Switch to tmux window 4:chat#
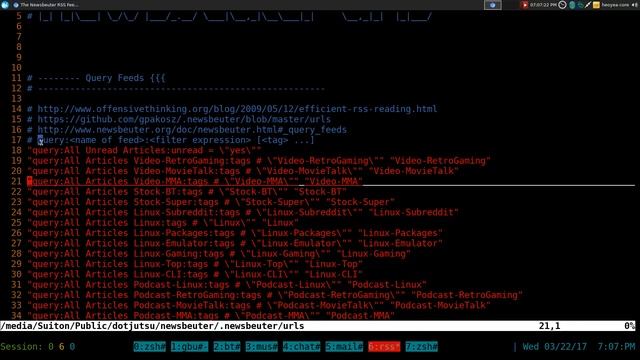The image size is (640, 360). click(302, 347)
